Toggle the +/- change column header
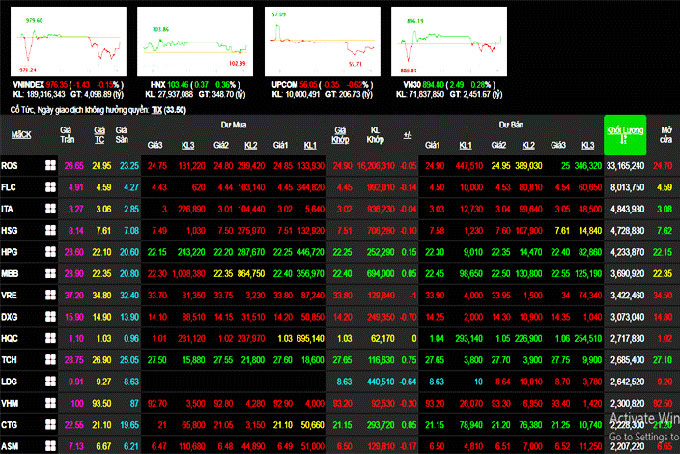Viewport: 680px width, 454px height. [x=407, y=133]
